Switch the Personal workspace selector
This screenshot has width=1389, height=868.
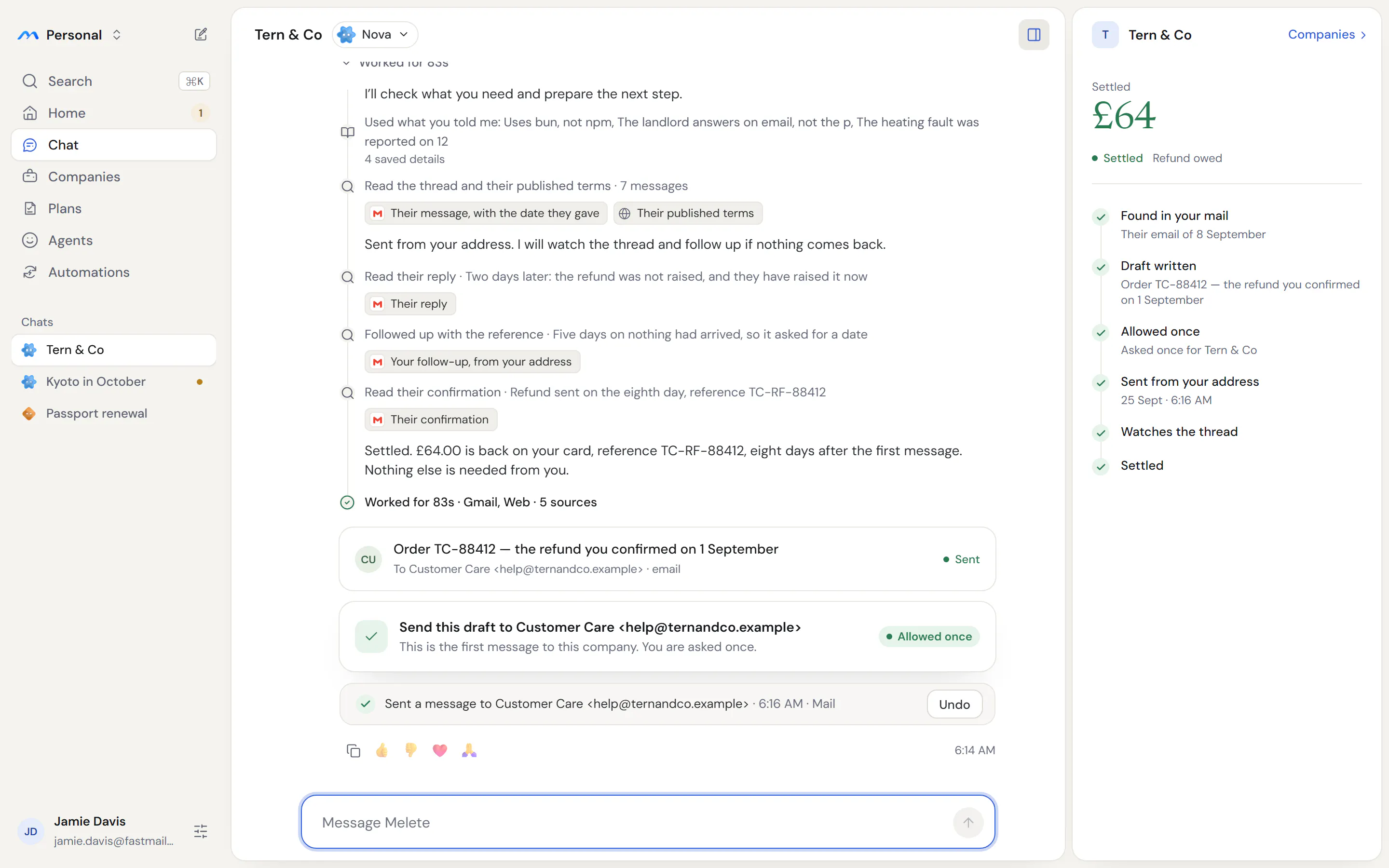pyautogui.click(x=70, y=35)
